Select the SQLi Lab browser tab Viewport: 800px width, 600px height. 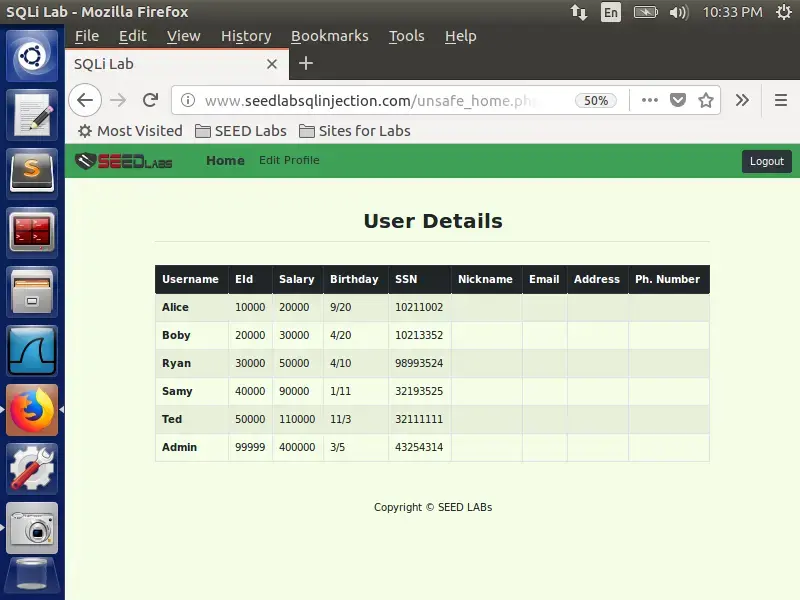tap(177, 64)
